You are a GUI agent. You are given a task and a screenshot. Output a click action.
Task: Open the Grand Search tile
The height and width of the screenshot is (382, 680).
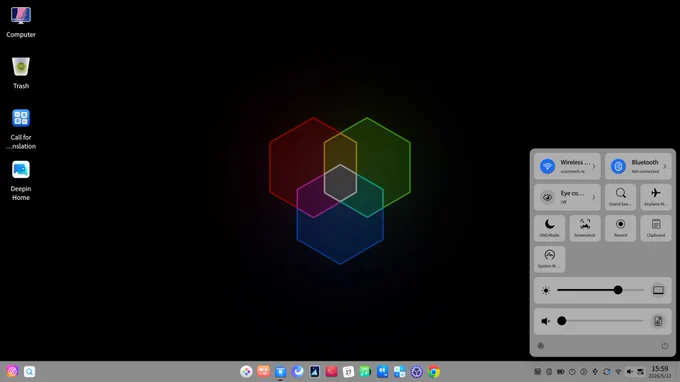(x=621, y=197)
